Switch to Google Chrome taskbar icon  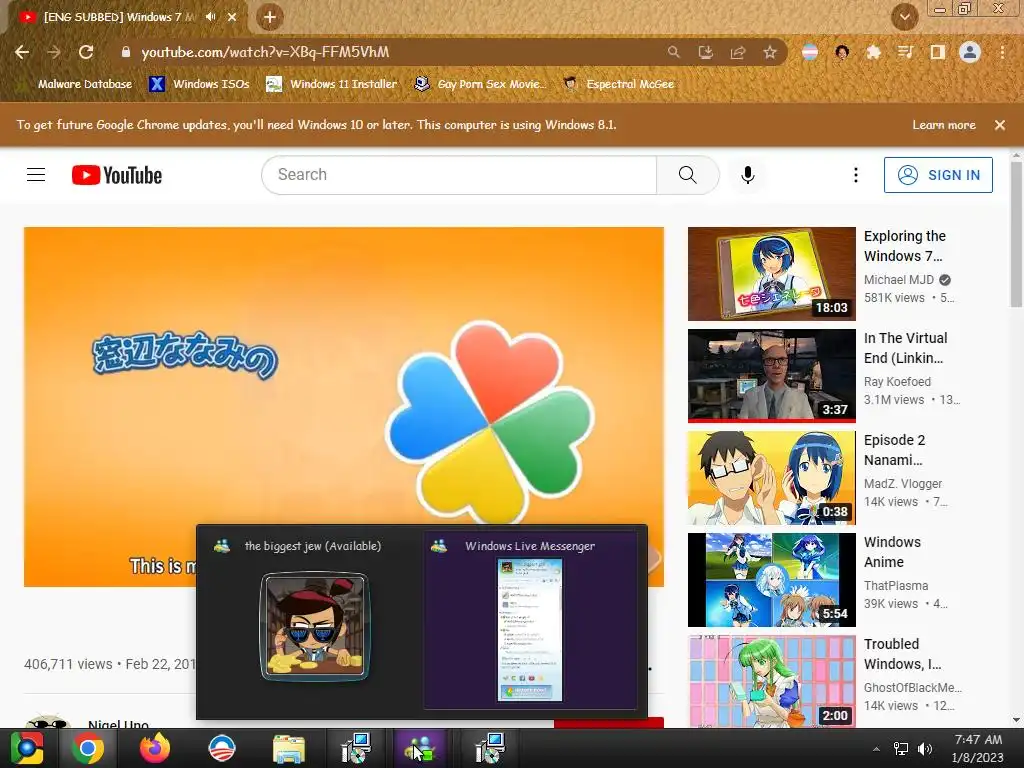[x=88, y=748]
